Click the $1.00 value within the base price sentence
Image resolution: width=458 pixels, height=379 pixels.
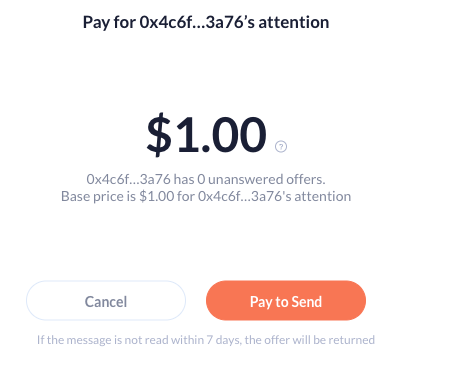pyautogui.click(x=157, y=196)
